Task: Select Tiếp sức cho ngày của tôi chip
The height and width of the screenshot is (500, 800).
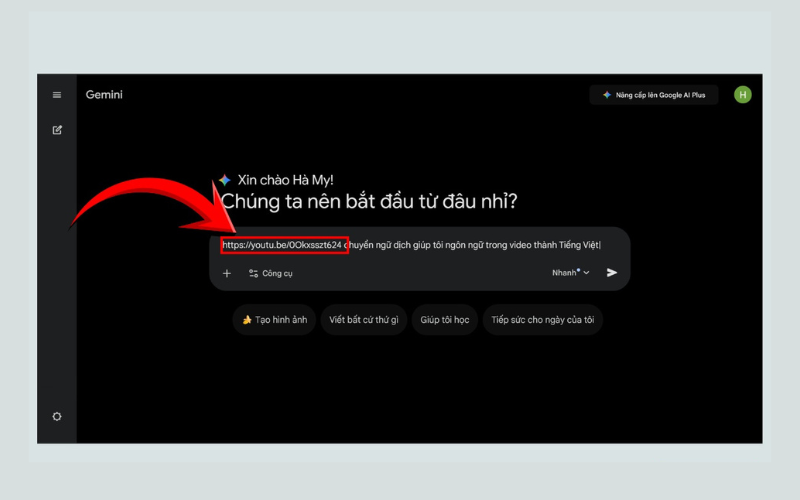Action: coord(542,320)
